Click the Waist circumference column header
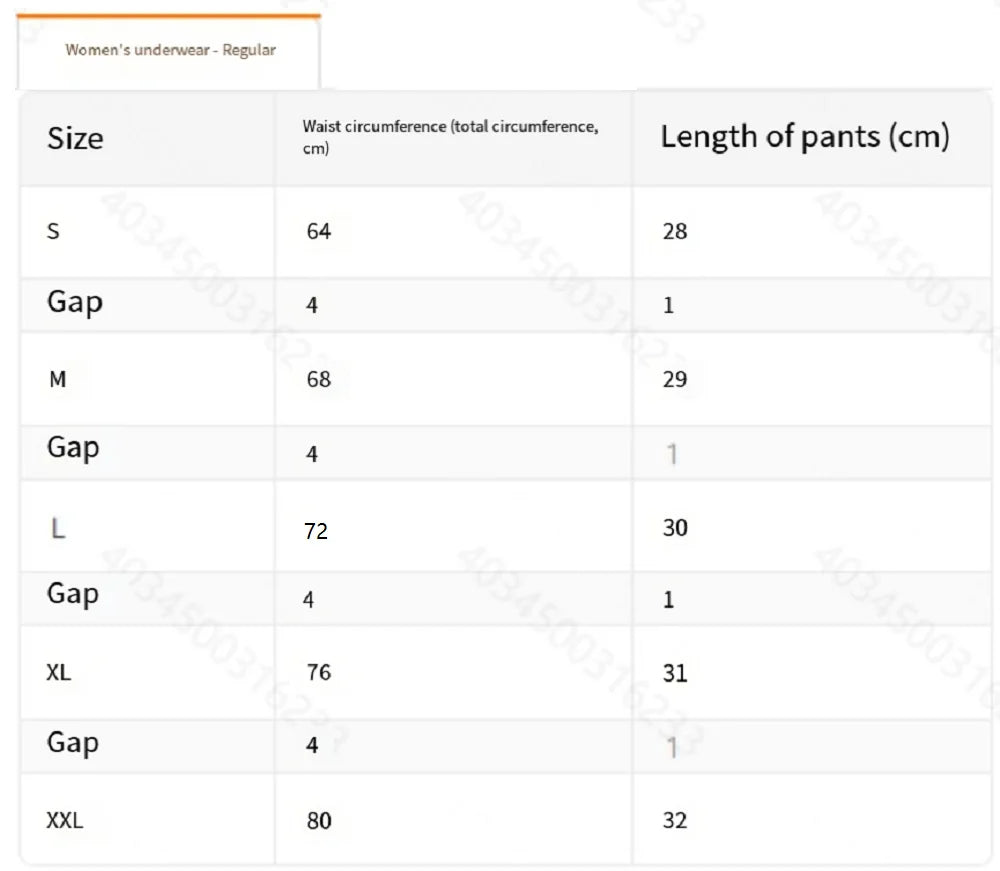Image resolution: width=1000 pixels, height=871 pixels. point(450,138)
